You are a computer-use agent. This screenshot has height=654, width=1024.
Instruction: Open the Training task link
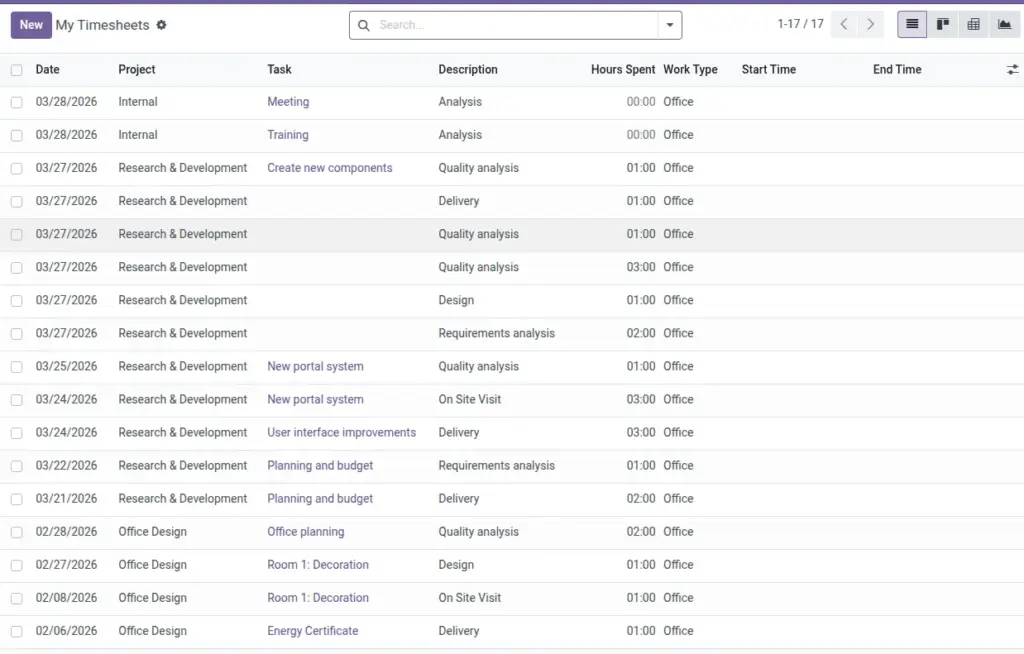tap(287, 135)
